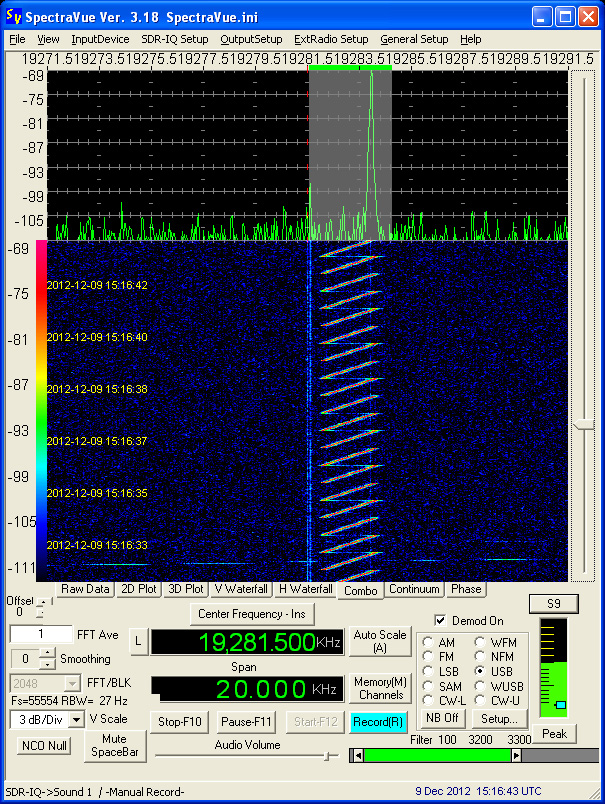Click the Center Frequency - Ins button
The image size is (605, 804).
tap(252, 614)
